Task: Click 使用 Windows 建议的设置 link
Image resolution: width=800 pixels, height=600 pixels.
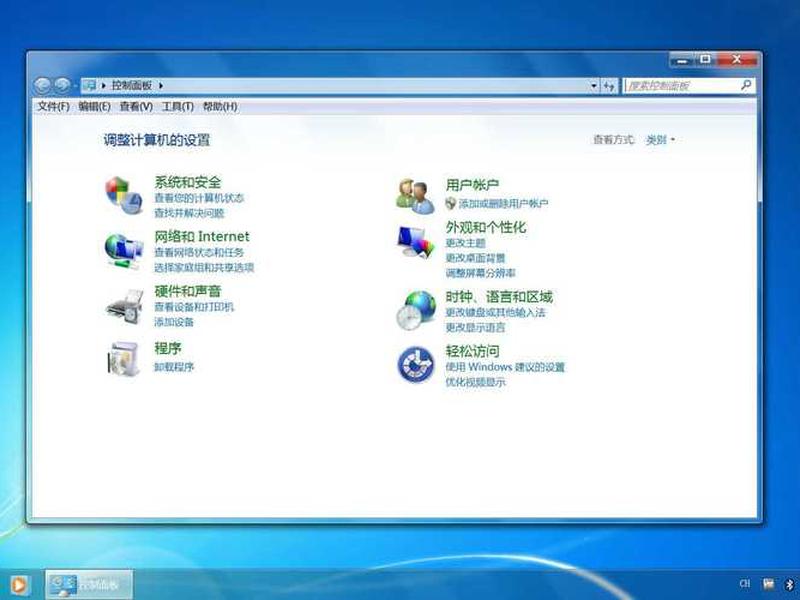Action: click(x=505, y=367)
